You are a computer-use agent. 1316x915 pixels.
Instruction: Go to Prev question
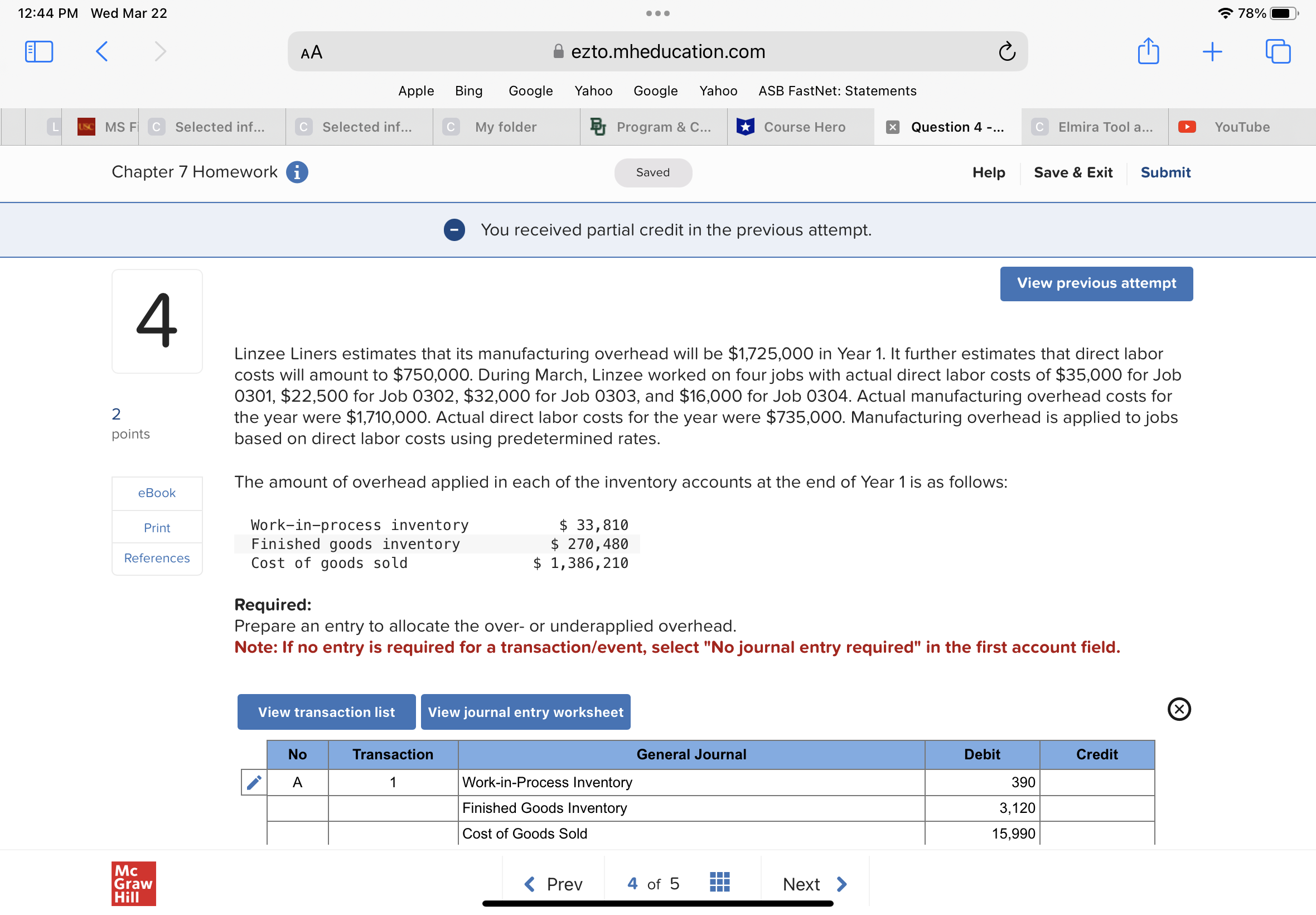(553, 883)
